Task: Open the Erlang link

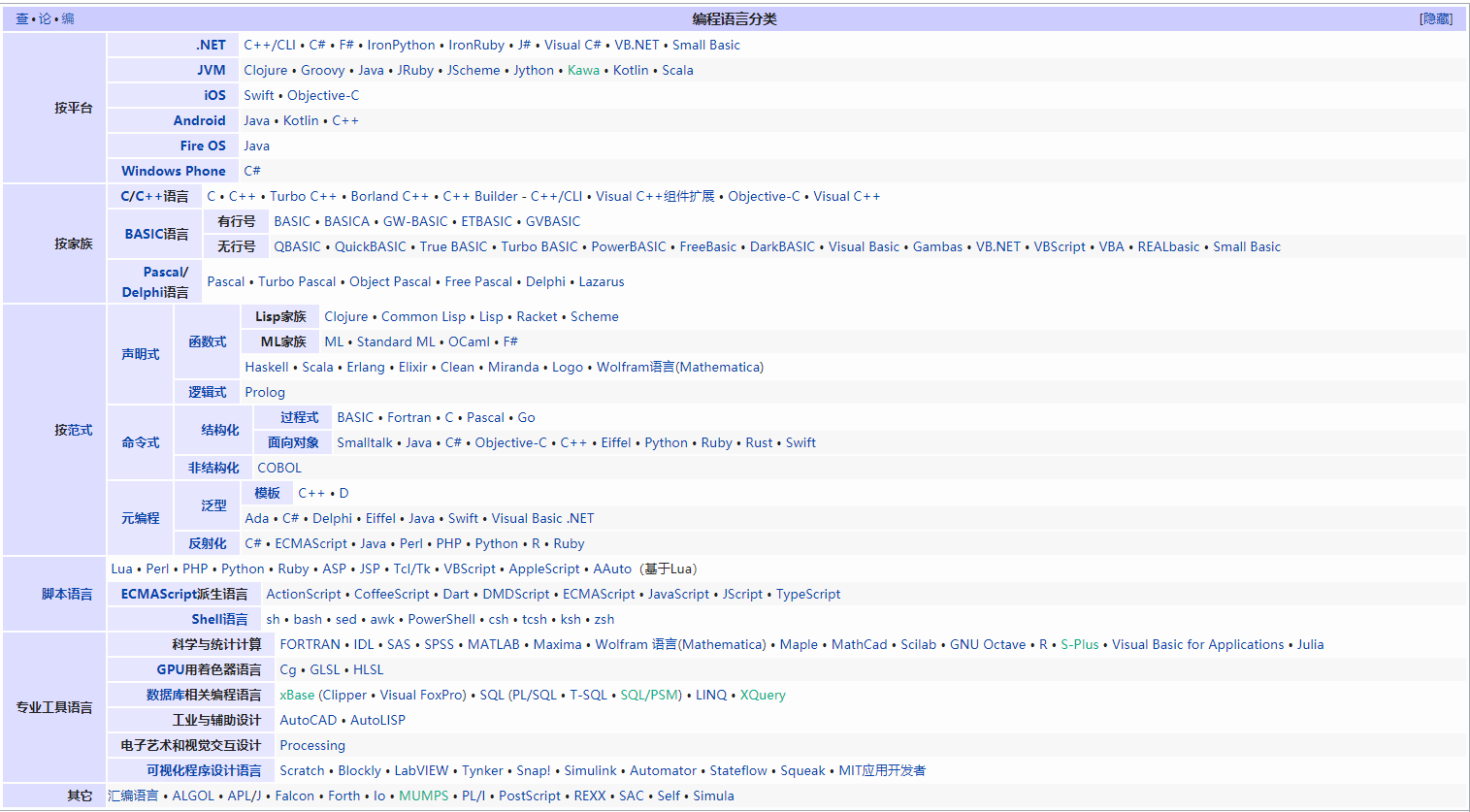Action: [366, 367]
